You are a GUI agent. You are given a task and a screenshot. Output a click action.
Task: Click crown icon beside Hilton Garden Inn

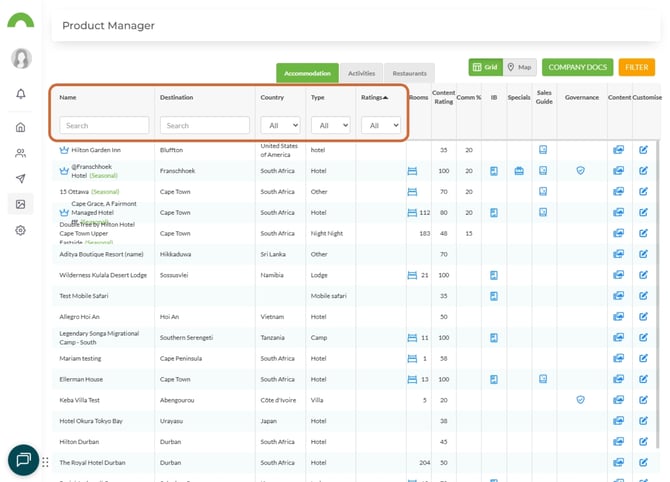coord(64,150)
